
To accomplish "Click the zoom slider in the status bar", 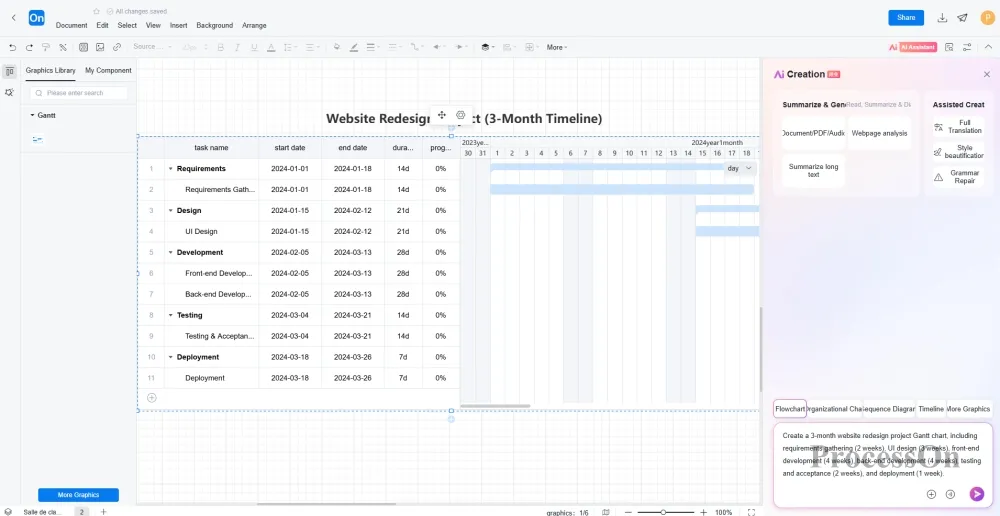I will tap(663, 512).
